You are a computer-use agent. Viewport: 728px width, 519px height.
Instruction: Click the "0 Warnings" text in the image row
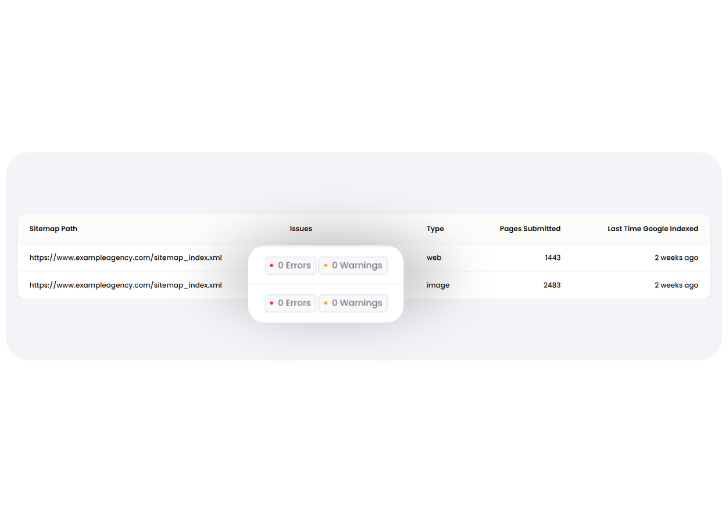click(x=357, y=303)
